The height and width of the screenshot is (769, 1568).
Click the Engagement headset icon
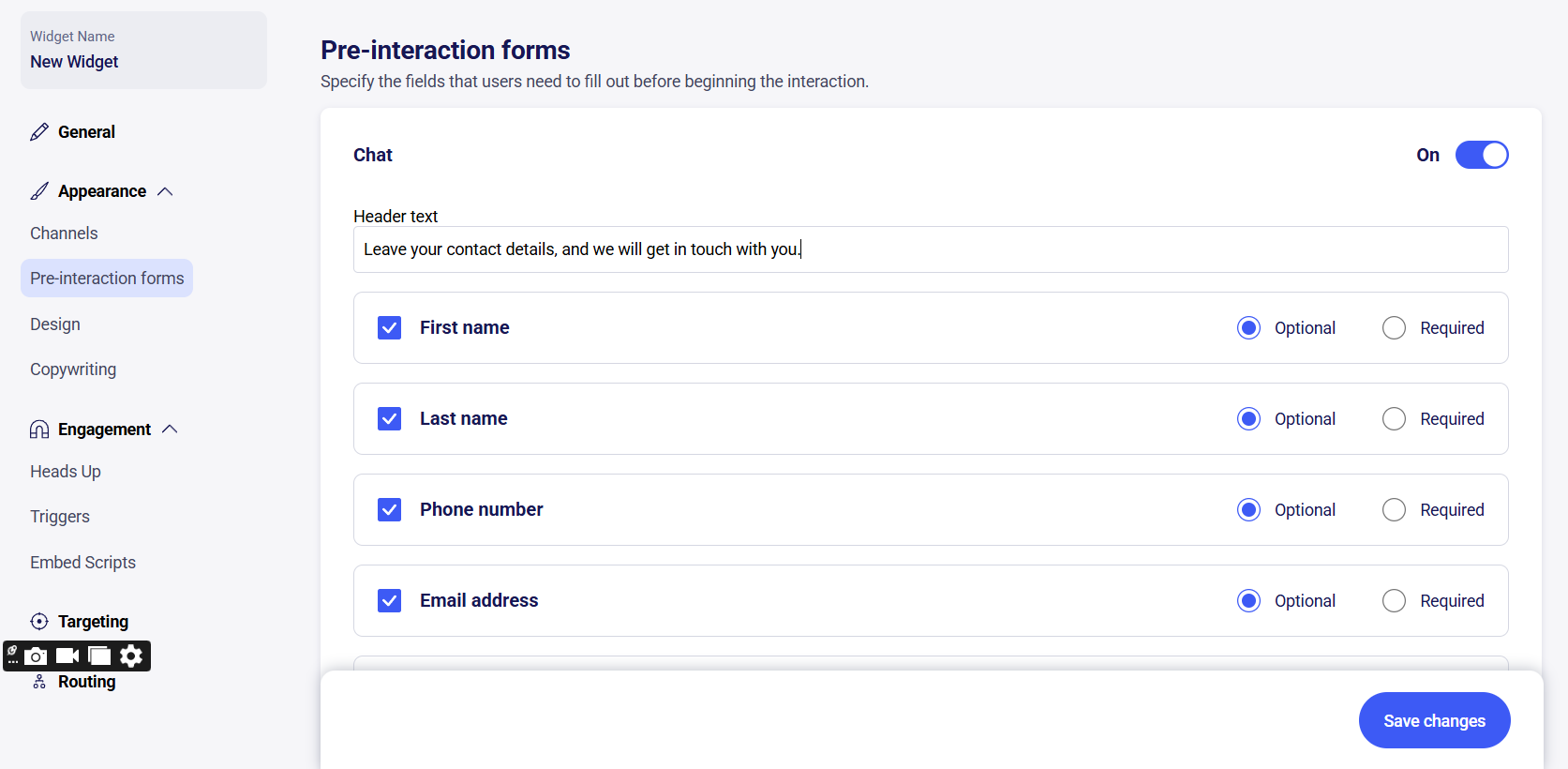(x=39, y=430)
